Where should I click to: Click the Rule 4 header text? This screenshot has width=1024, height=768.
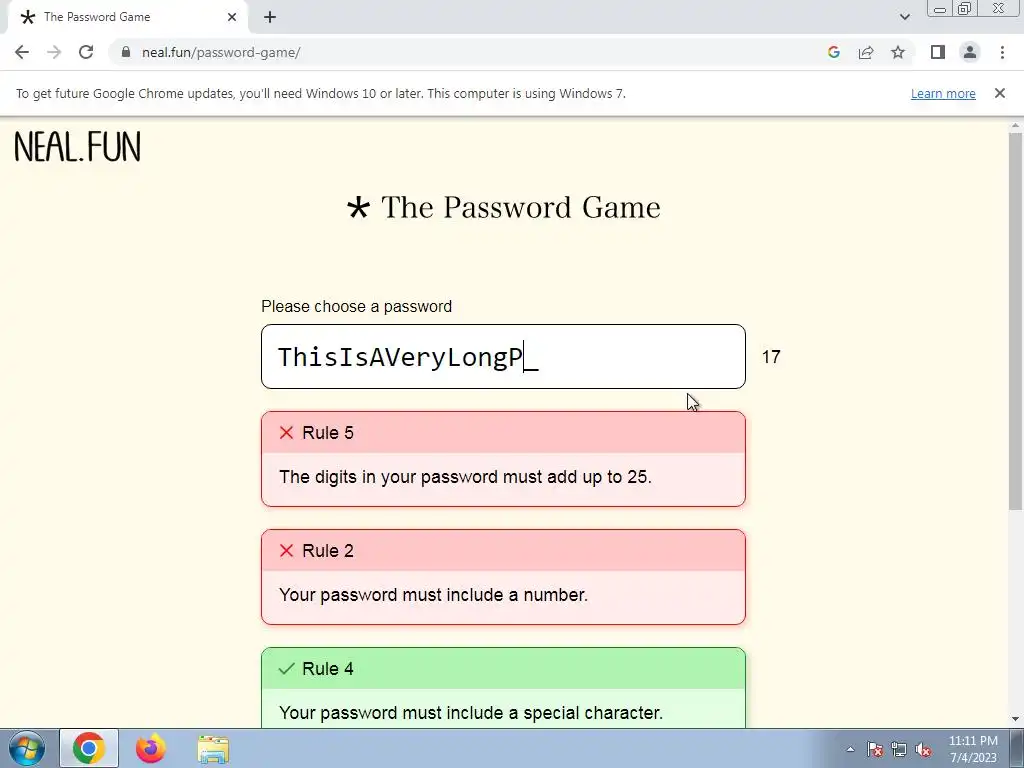point(328,669)
